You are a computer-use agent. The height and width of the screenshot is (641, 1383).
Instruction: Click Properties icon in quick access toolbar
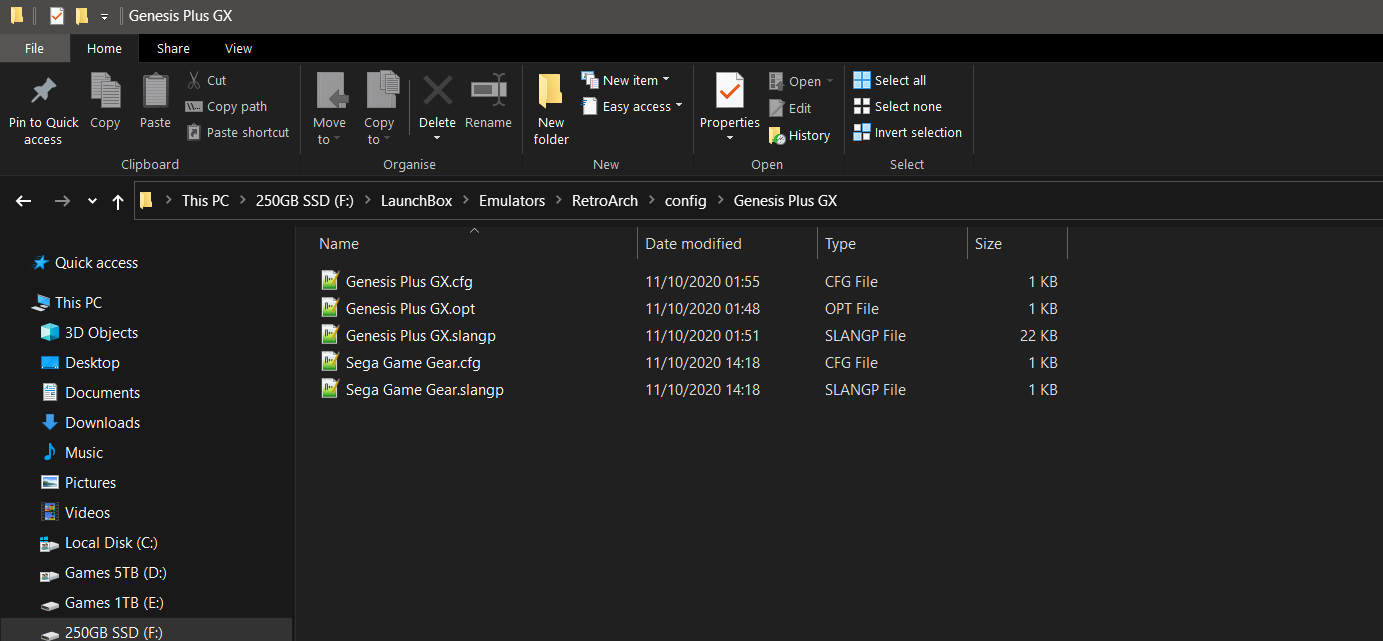tap(56, 16)
